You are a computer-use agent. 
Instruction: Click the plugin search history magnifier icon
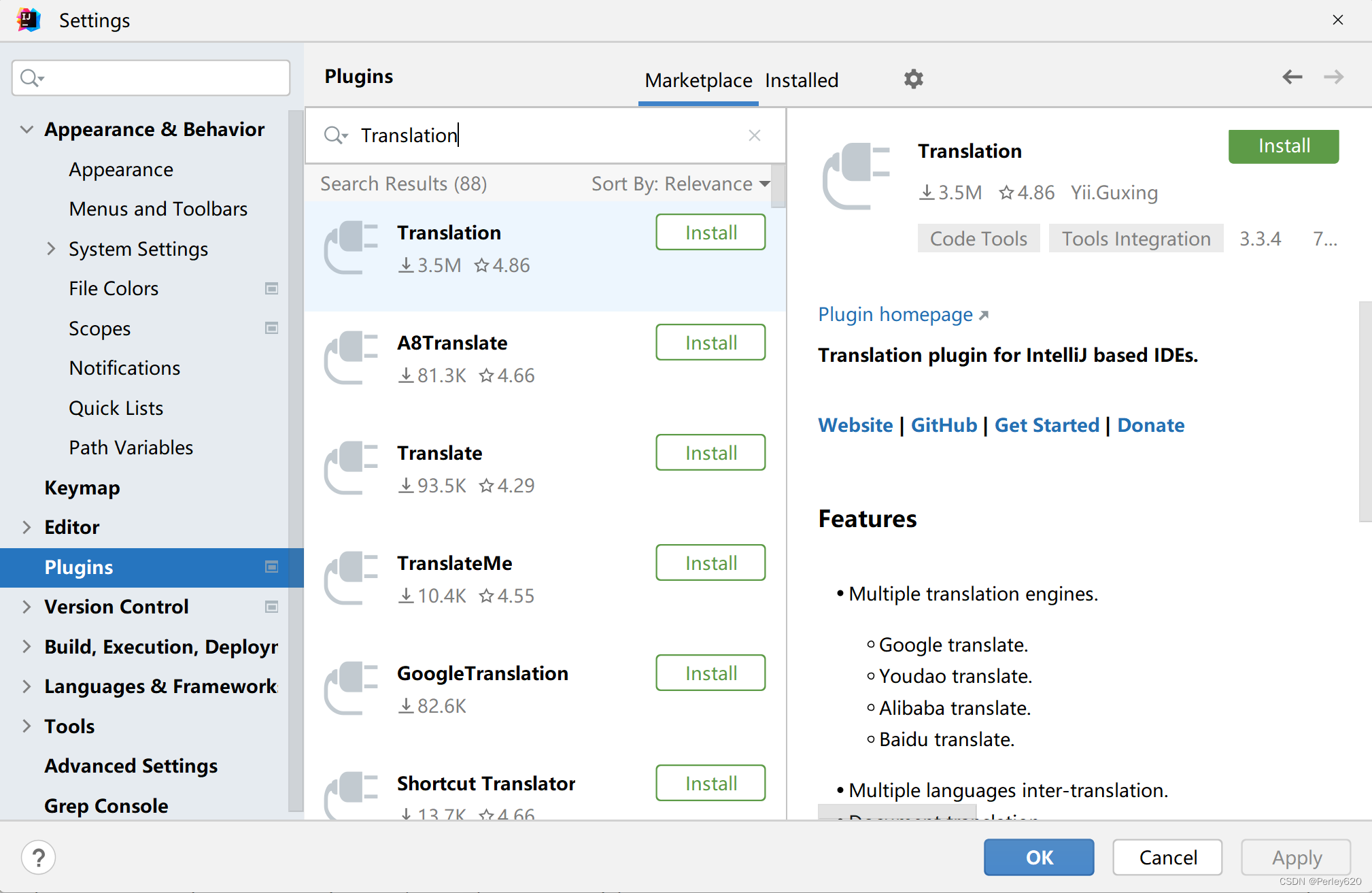coord(335,135)
